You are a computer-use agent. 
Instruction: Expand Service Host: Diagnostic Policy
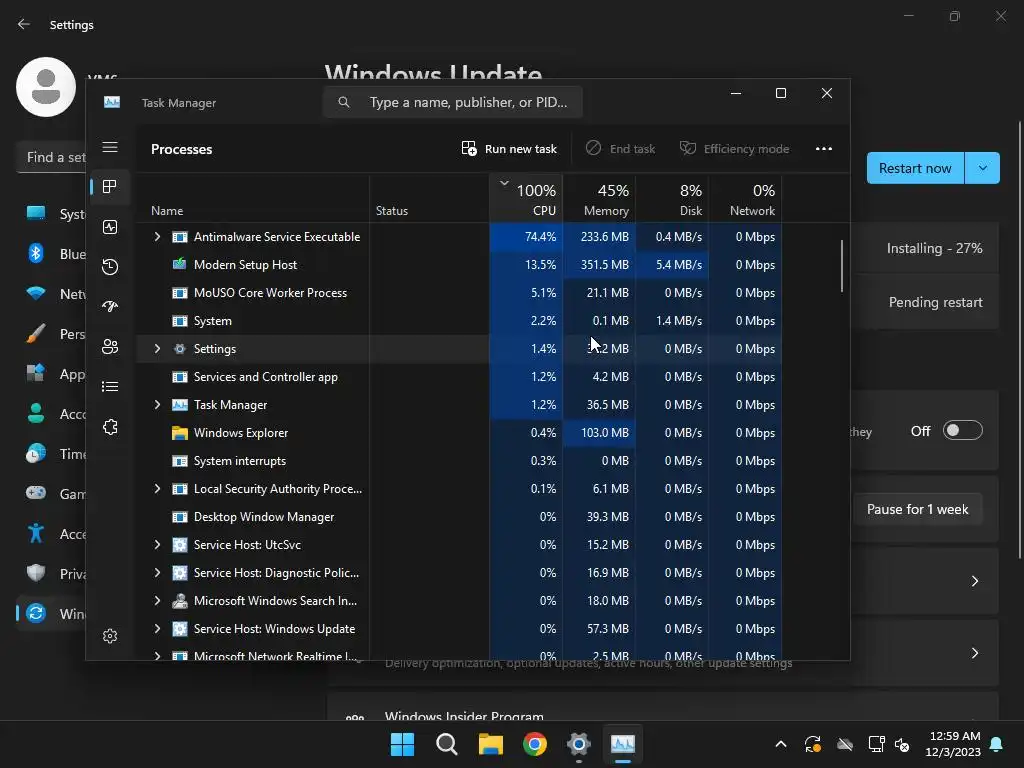point(157,573)
